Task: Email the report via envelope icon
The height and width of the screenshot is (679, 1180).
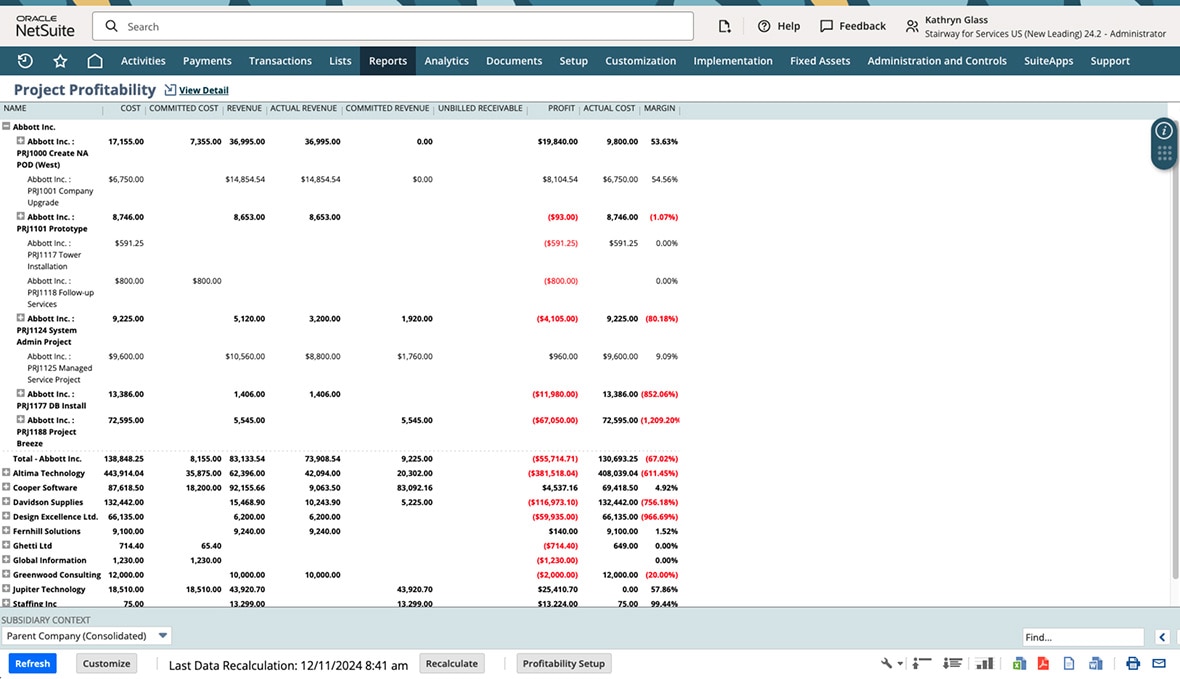Action: pos(1159,664)
